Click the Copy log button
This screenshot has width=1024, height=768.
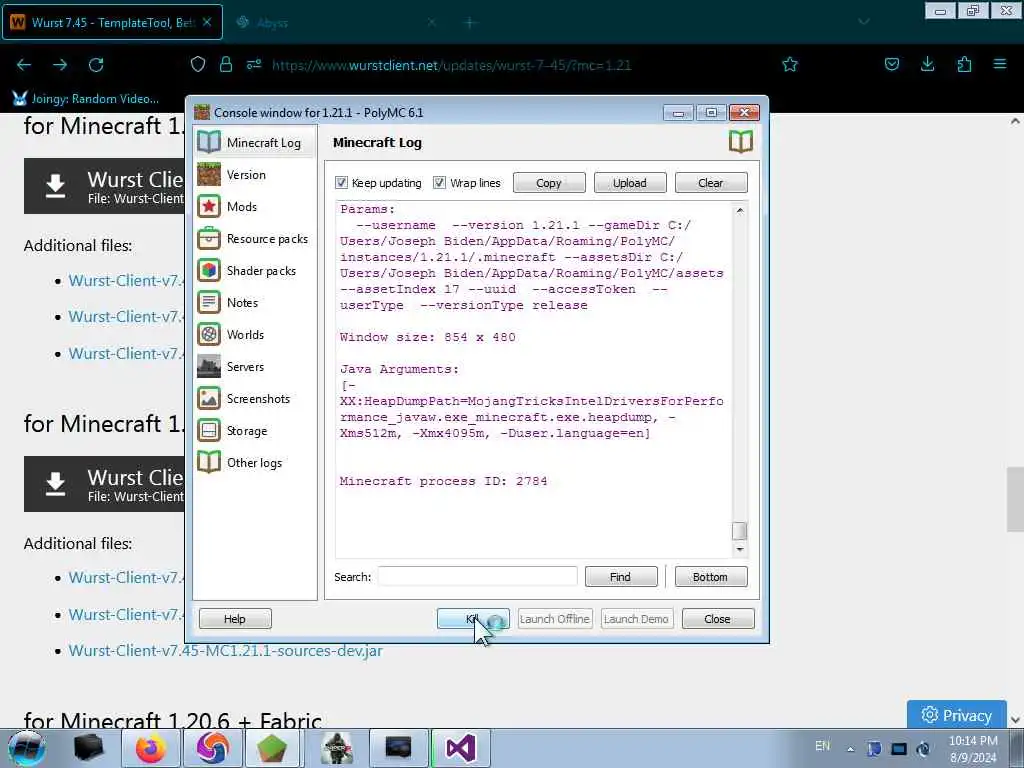pos(549,183)
